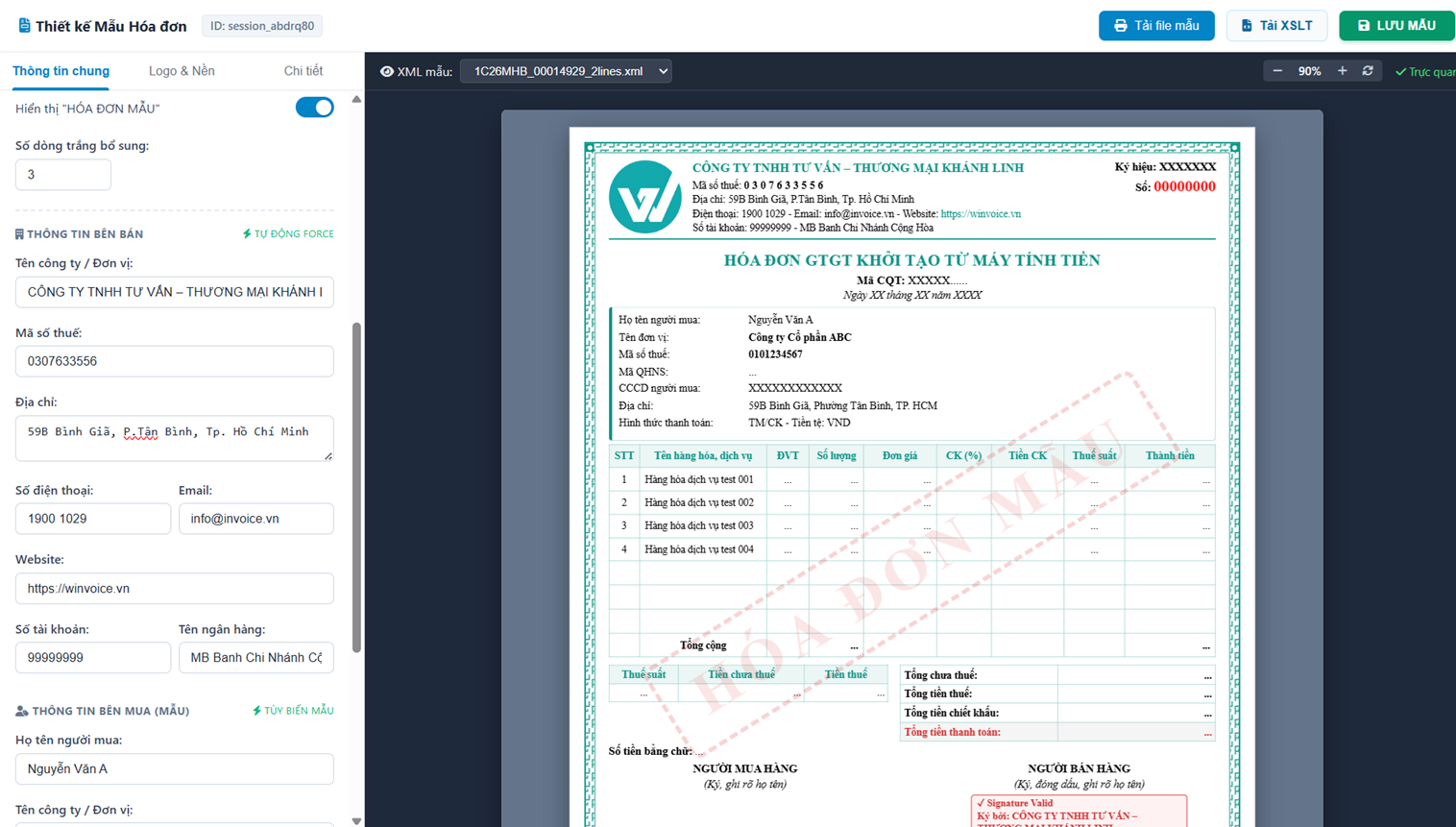Click the Ký hiệu: XXXXXXX text
Image resolution: width=1456 pixels, height=827 pixels.
point(1165,167)
